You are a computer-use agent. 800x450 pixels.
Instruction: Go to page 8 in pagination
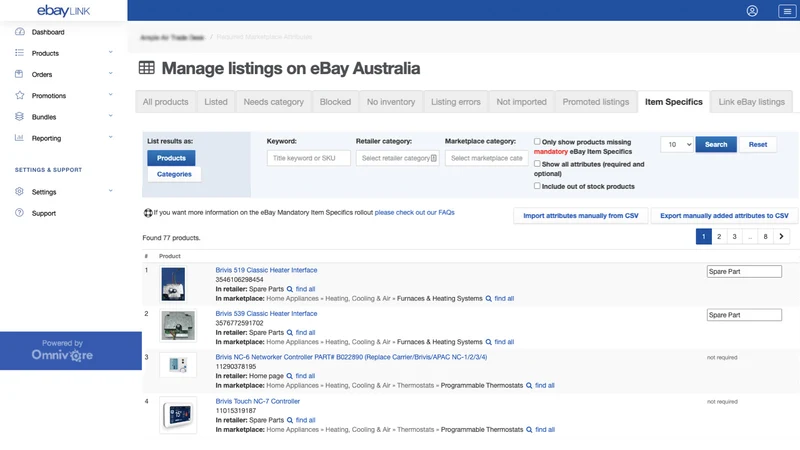(x=765, y=236)
